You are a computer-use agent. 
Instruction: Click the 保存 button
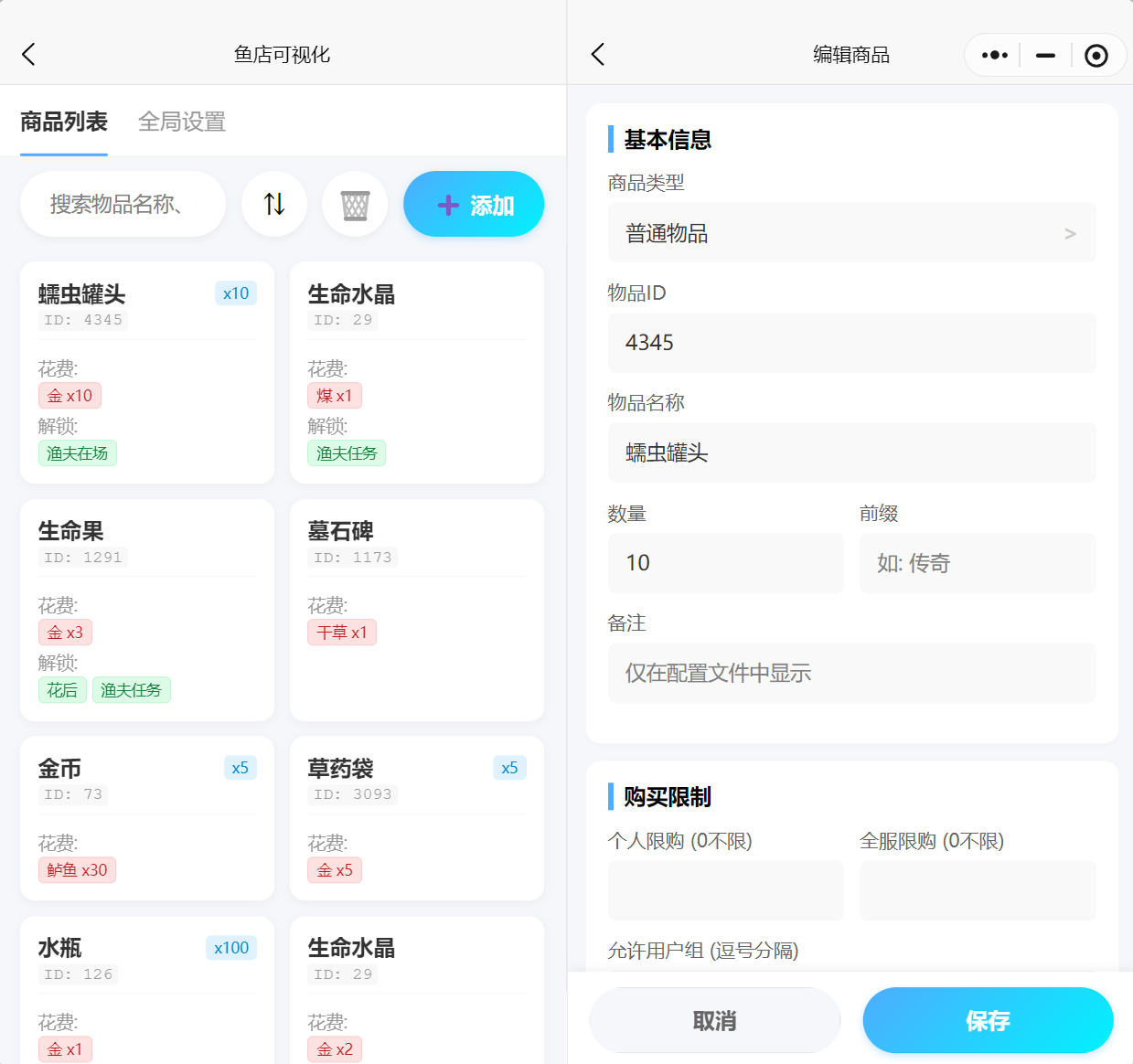click(988, 1020)
